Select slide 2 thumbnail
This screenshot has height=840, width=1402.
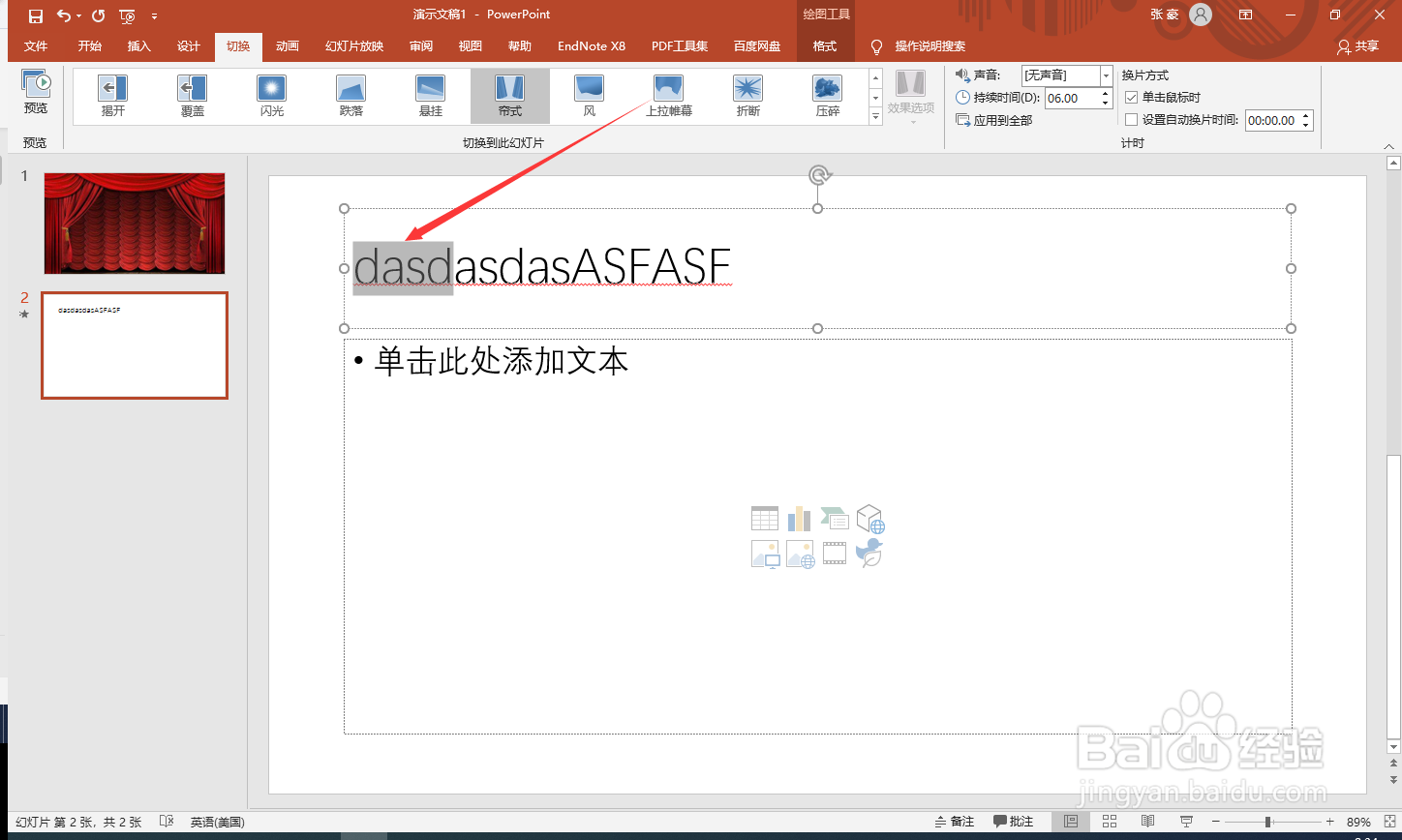pyautogui.click(x=135, y=345)
